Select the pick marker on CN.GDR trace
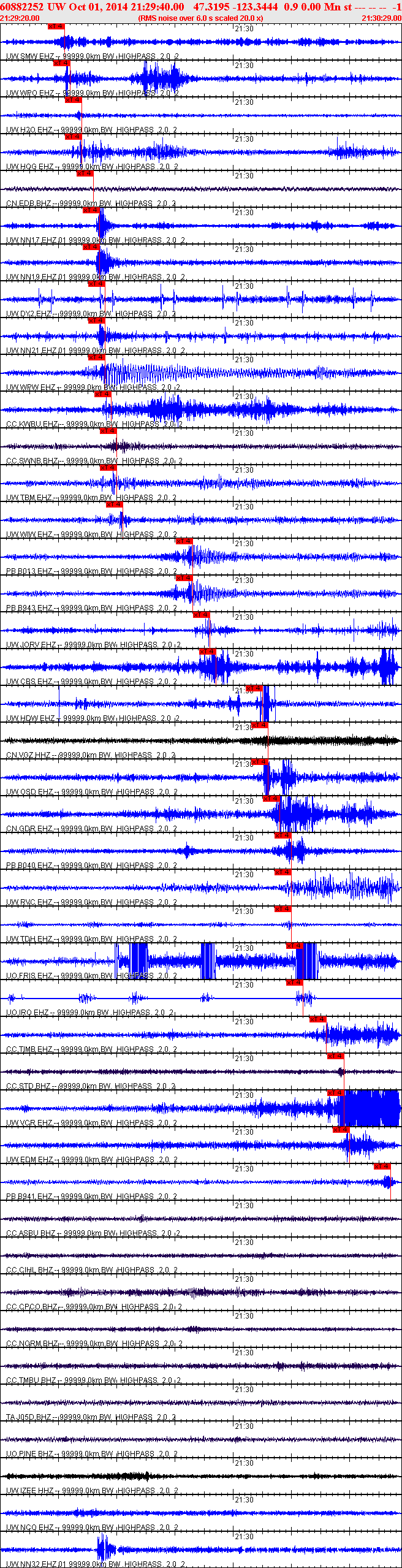Viewport: 402px width, 1568px height. pos(271,799)
